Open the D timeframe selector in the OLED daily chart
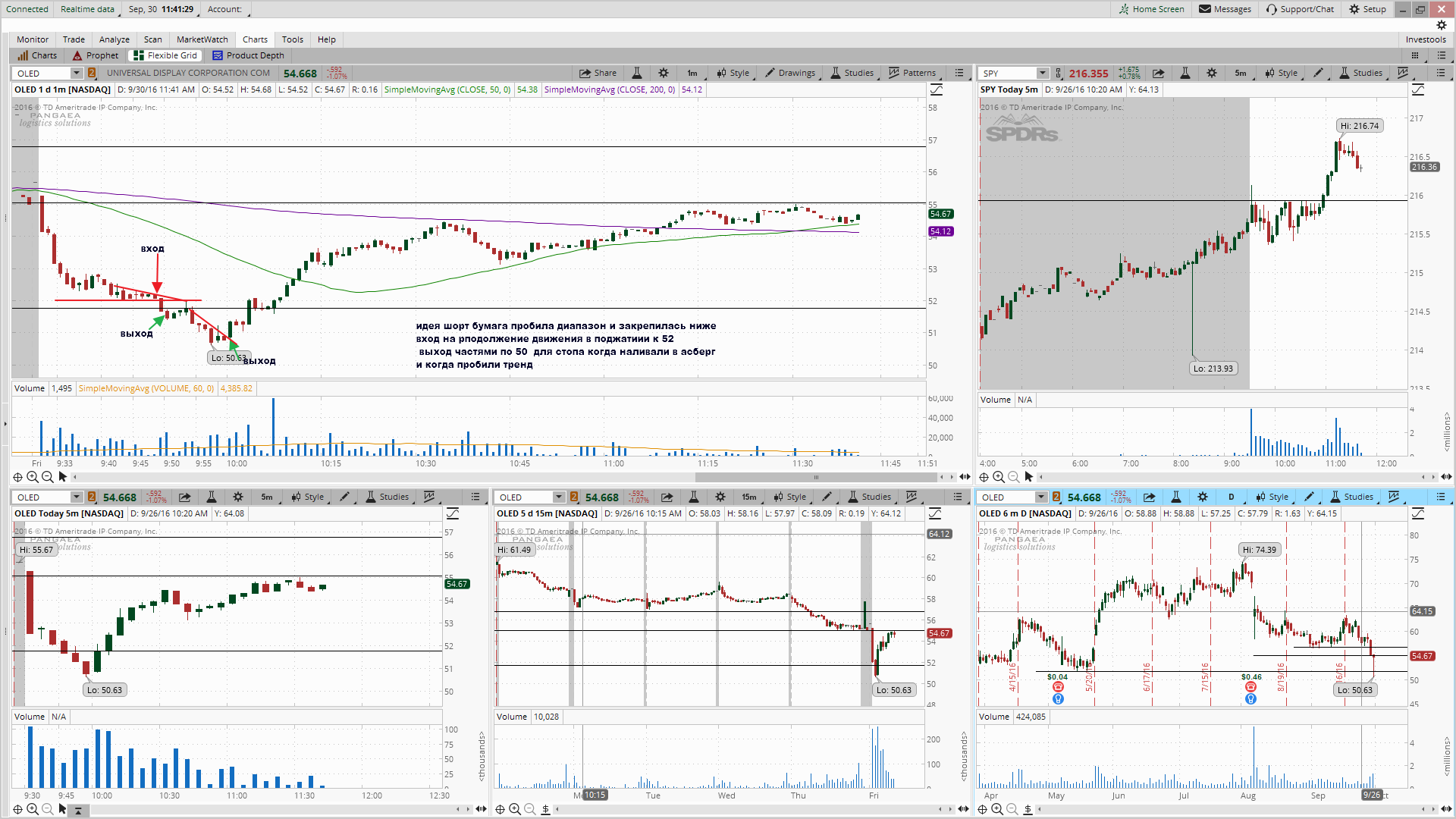 1232,497
